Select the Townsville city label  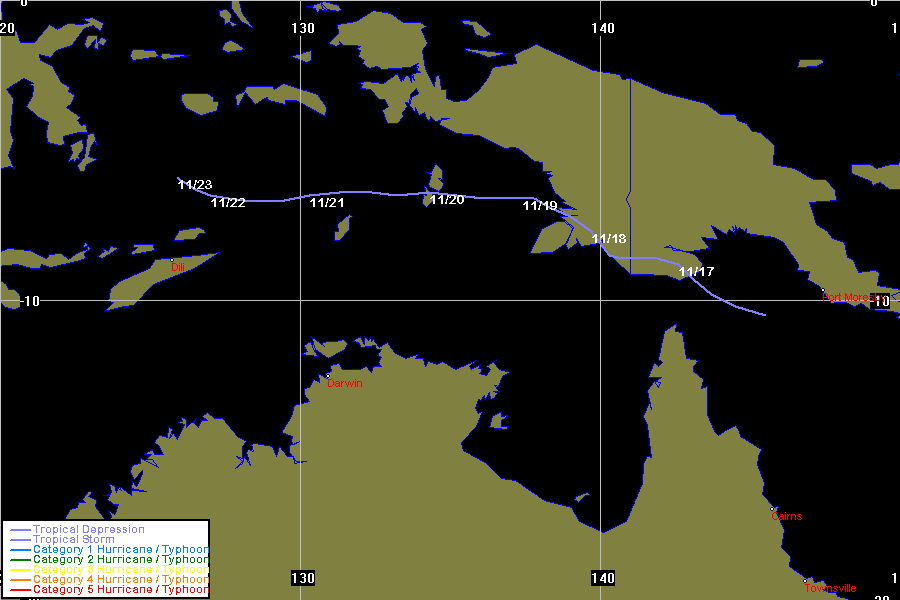tap(832, 588)
